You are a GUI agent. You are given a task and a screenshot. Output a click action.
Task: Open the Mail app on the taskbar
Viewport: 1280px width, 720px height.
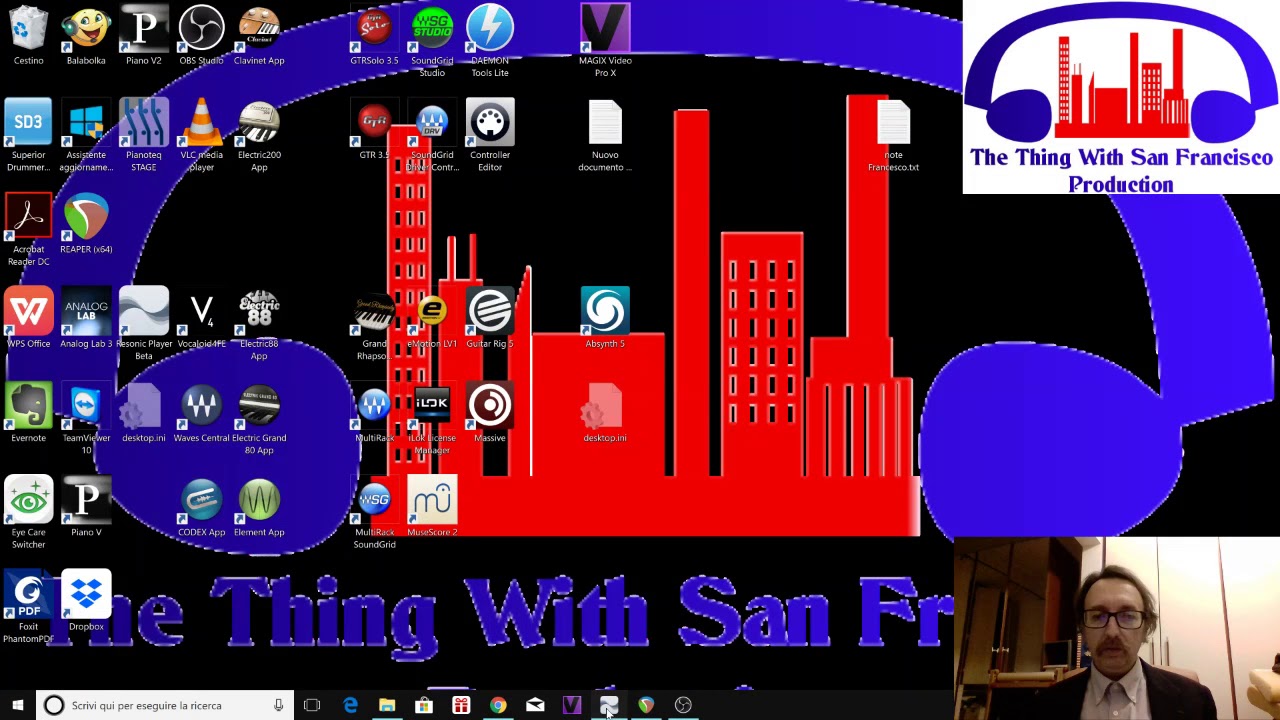pos(535,705)
